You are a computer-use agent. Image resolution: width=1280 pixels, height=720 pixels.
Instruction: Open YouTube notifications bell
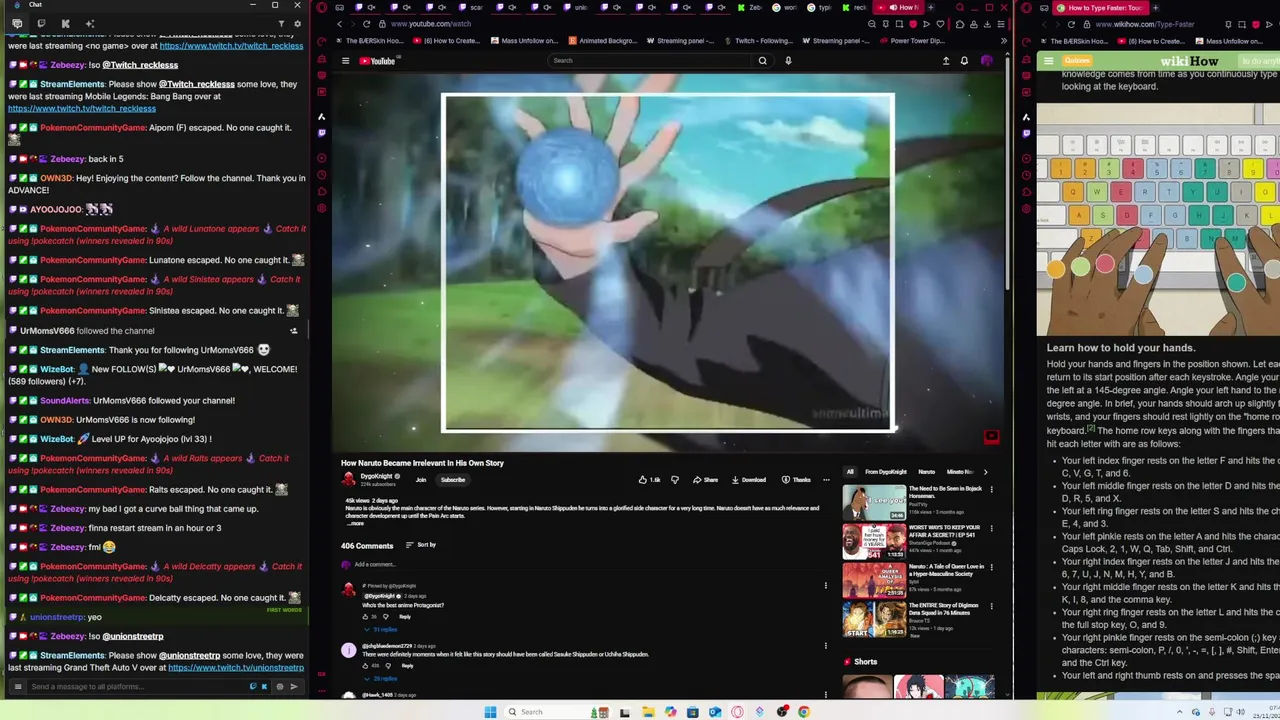tap(964, 61)
